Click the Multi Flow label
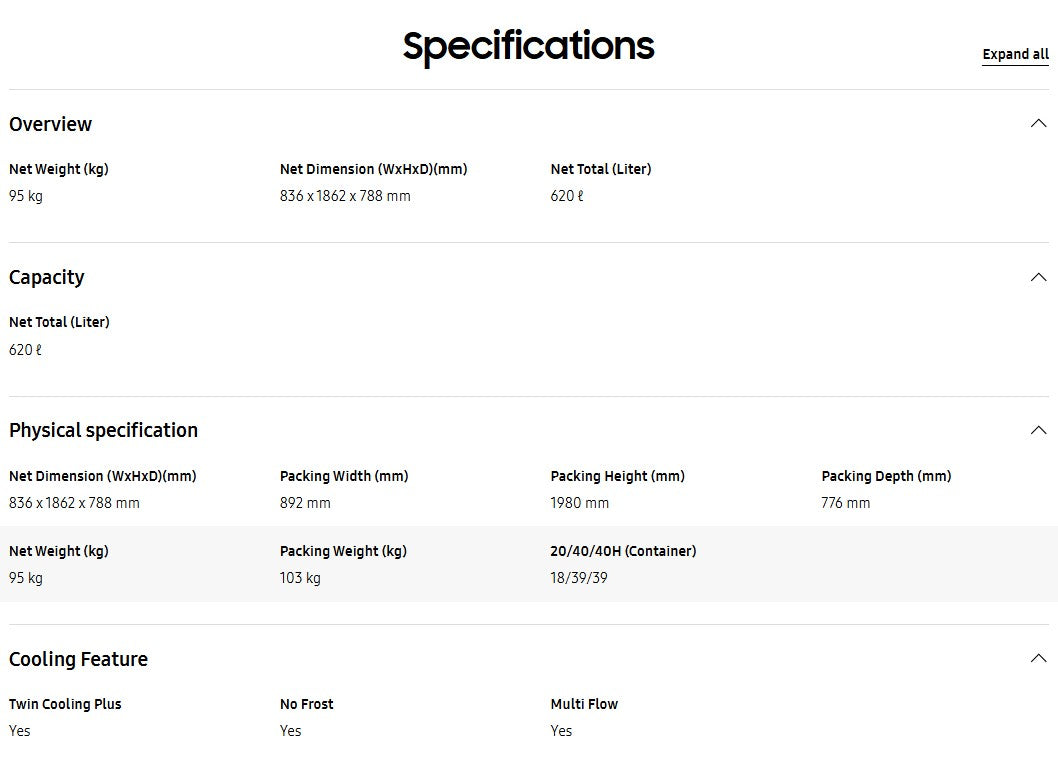1058x777 pixels. point(584,704)
